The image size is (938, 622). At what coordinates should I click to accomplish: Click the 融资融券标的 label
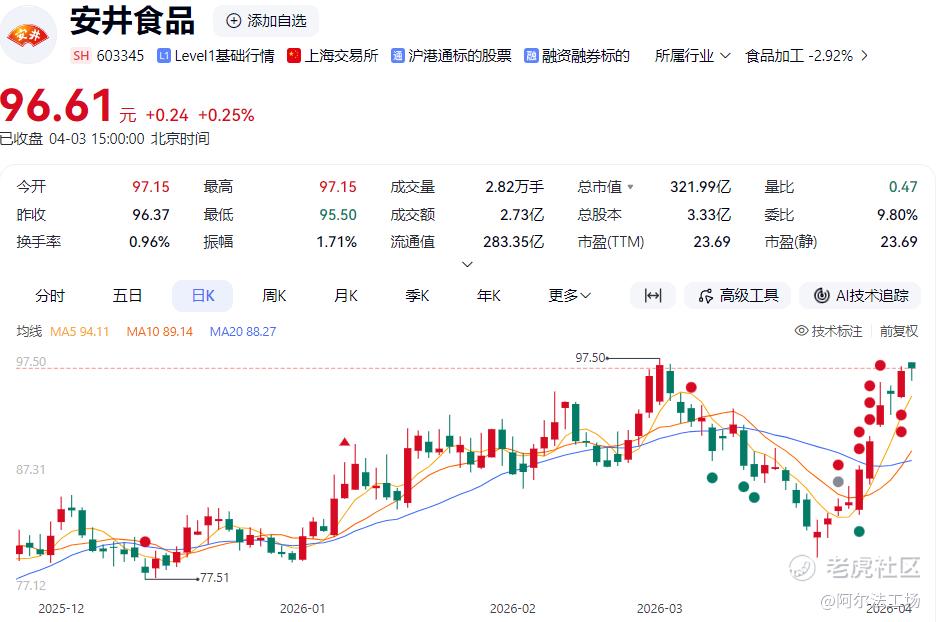click(x=586, y=56)
